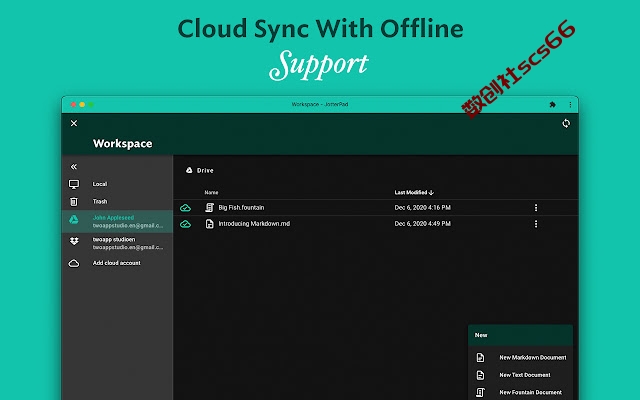Open Big Fish.fountain file
Image resolution: width=640 pixels, height=400 pixels.
pyautogui.click(x=241, y=208)
